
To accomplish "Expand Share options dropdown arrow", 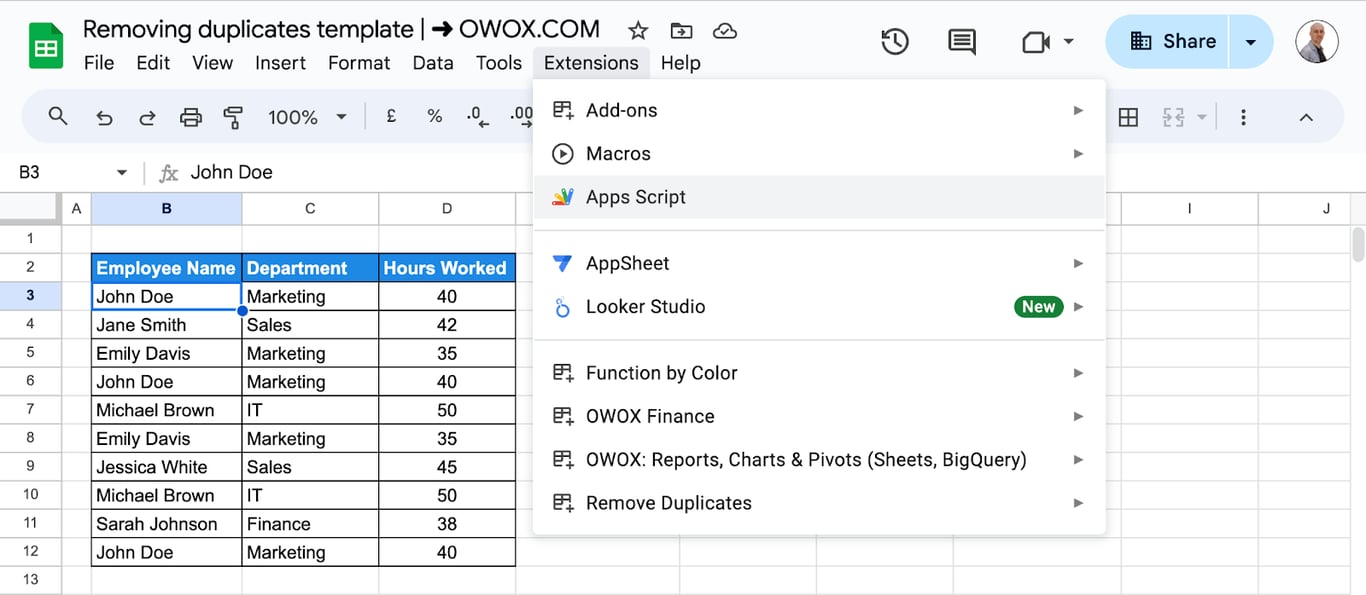I will click(x=1251, y=42).
